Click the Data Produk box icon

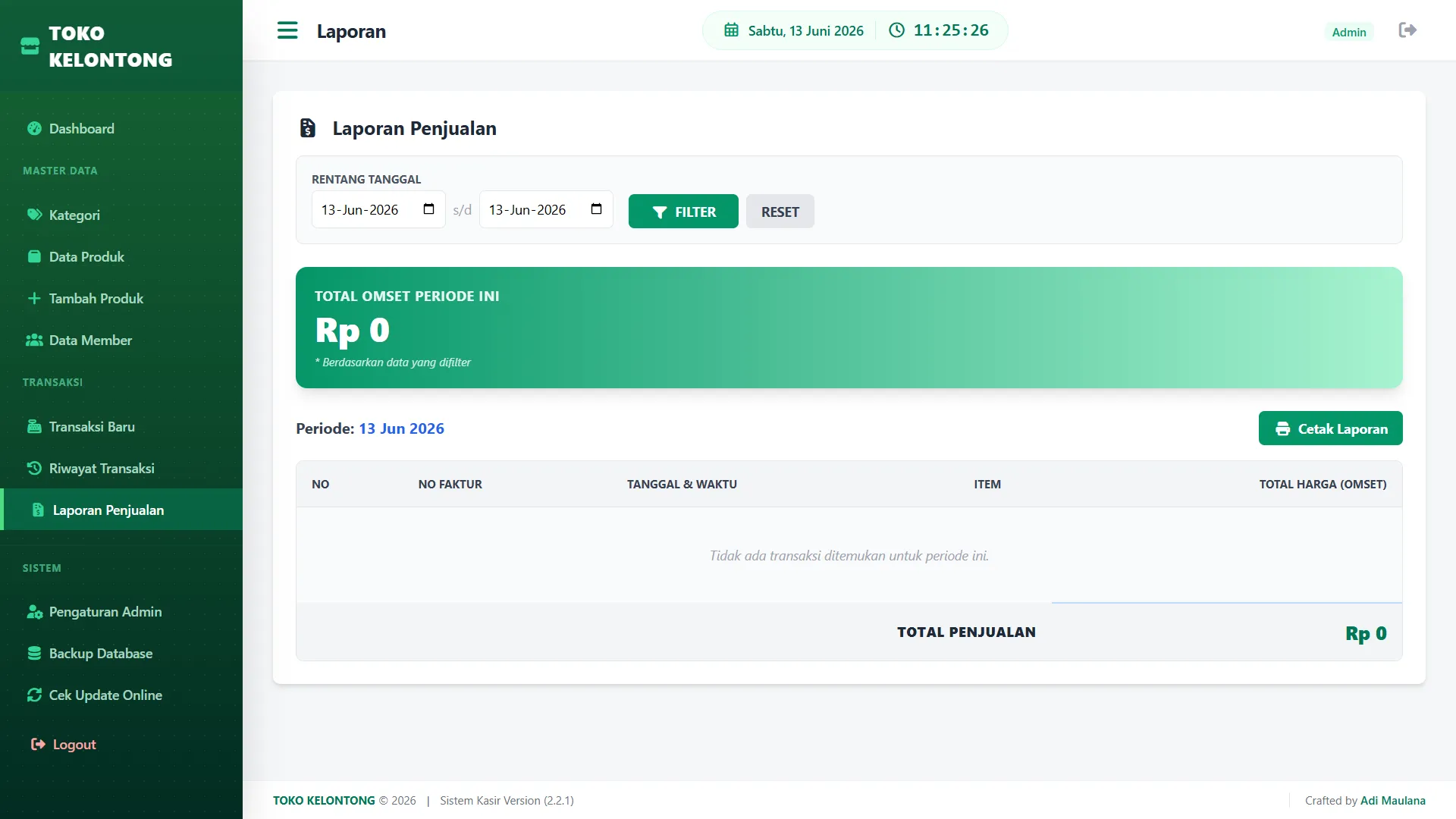coord(34,256)
